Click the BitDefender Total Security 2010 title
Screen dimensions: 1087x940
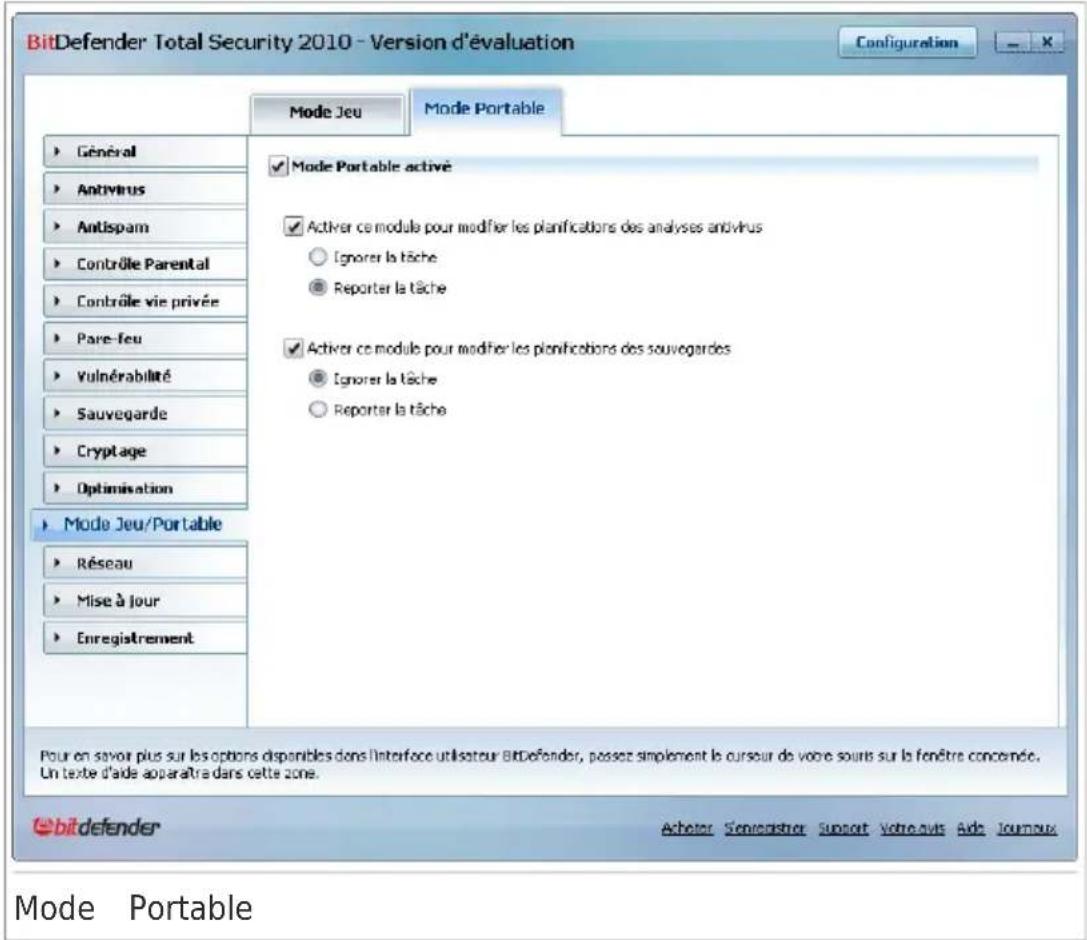coord(300,42)
